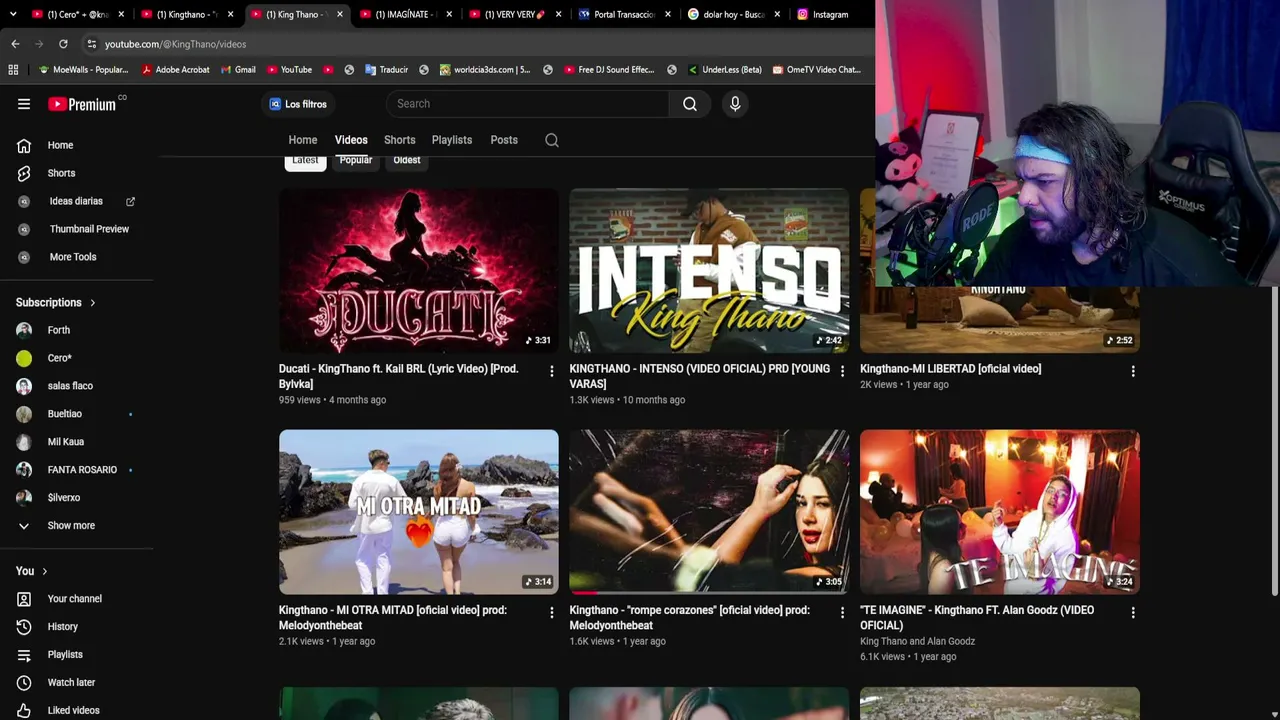The height and width of the screenshot is (720, 1280).
Task: Sort videos by Popular
Action: 355,160
